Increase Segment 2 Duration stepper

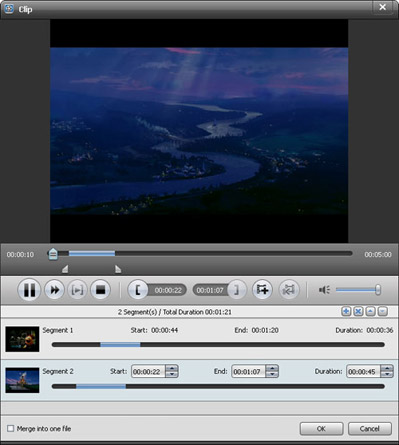pyautogui.click(x=387, y=368)
